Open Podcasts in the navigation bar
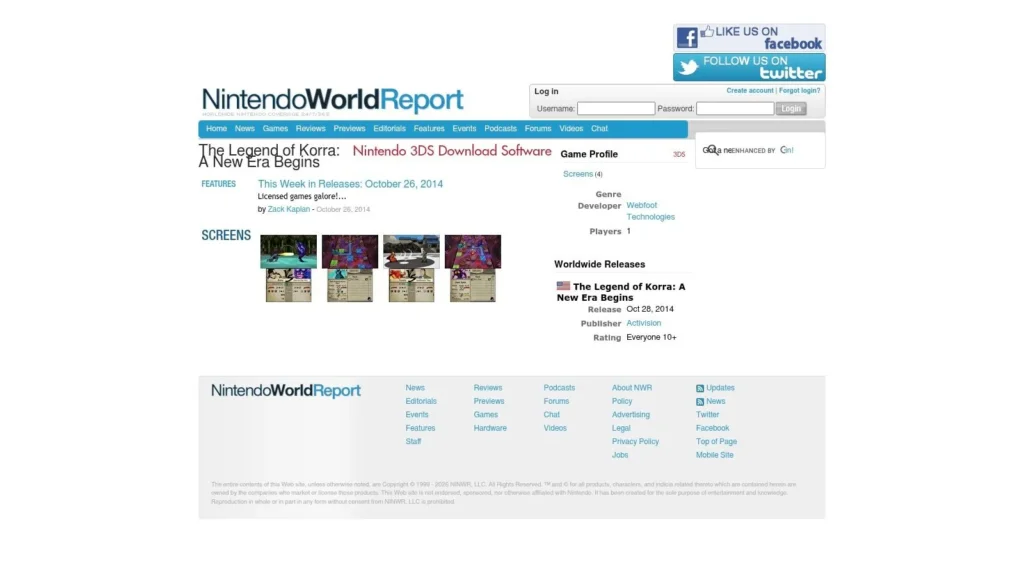 pyautogui.click(x=500, y=129)
